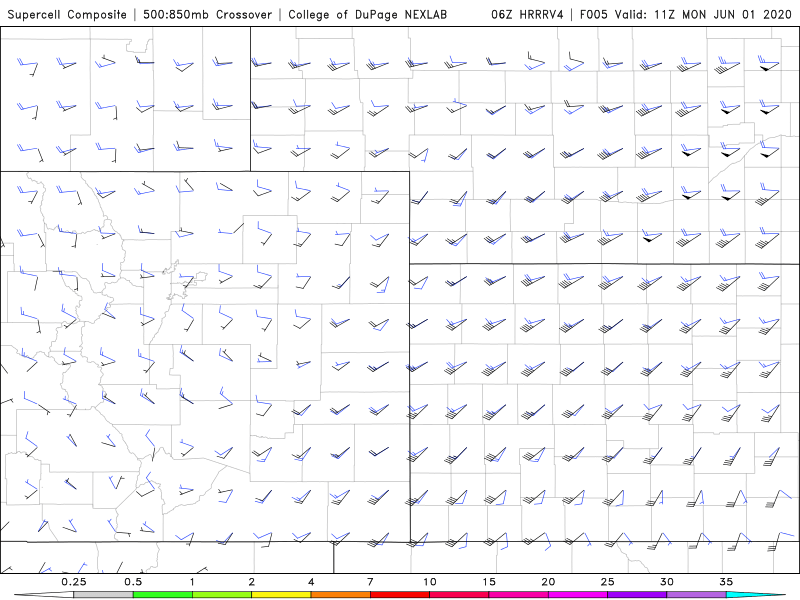Viewport: 800px width, 600px height.
Task: Click the "College of DuPage NEXLAB" text
Action: click(368, 15)
